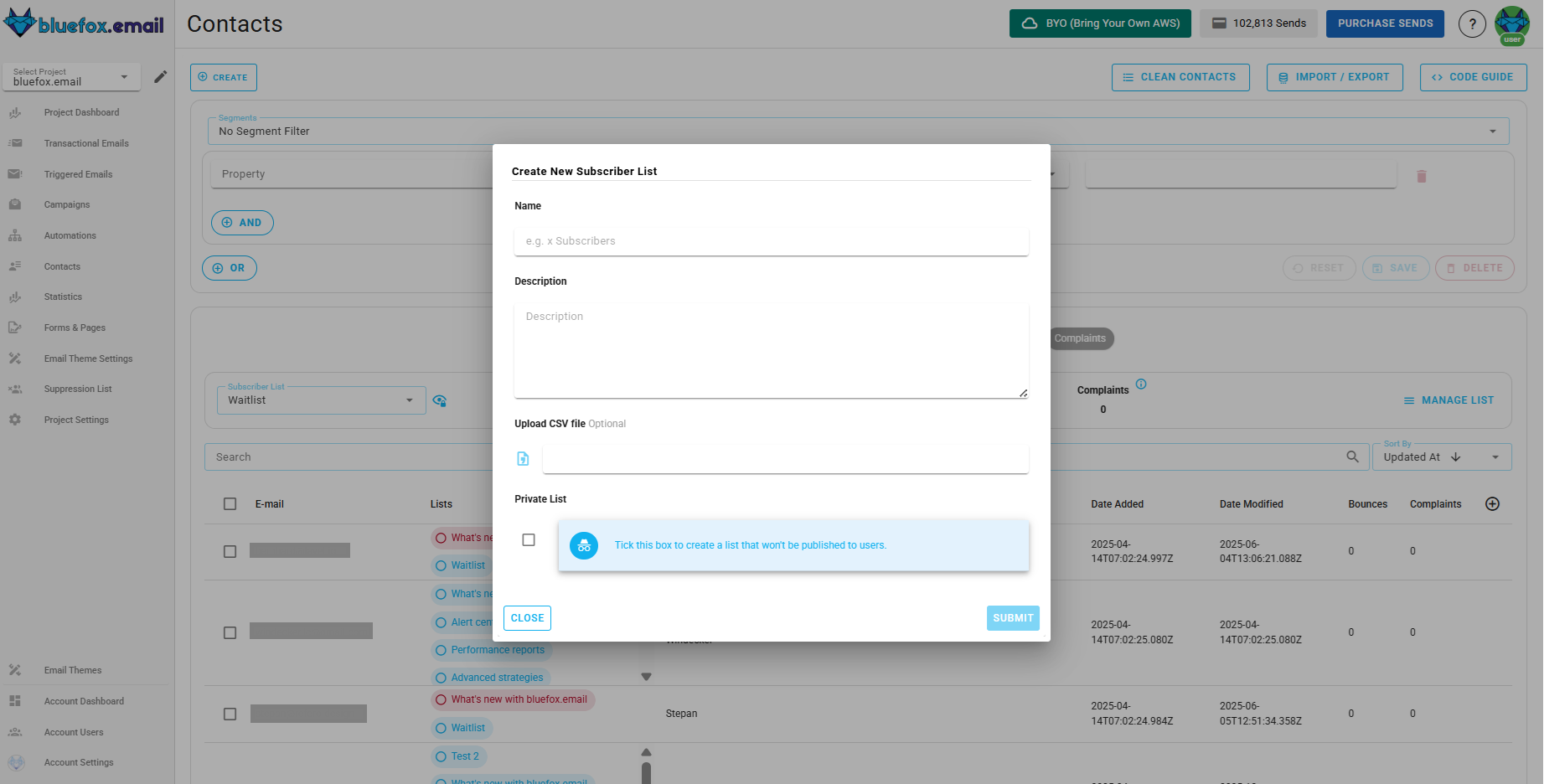This screenshot has width=1544, height=784.
Task: Tick the Private List checkbox
Action: tap(529, 540)
